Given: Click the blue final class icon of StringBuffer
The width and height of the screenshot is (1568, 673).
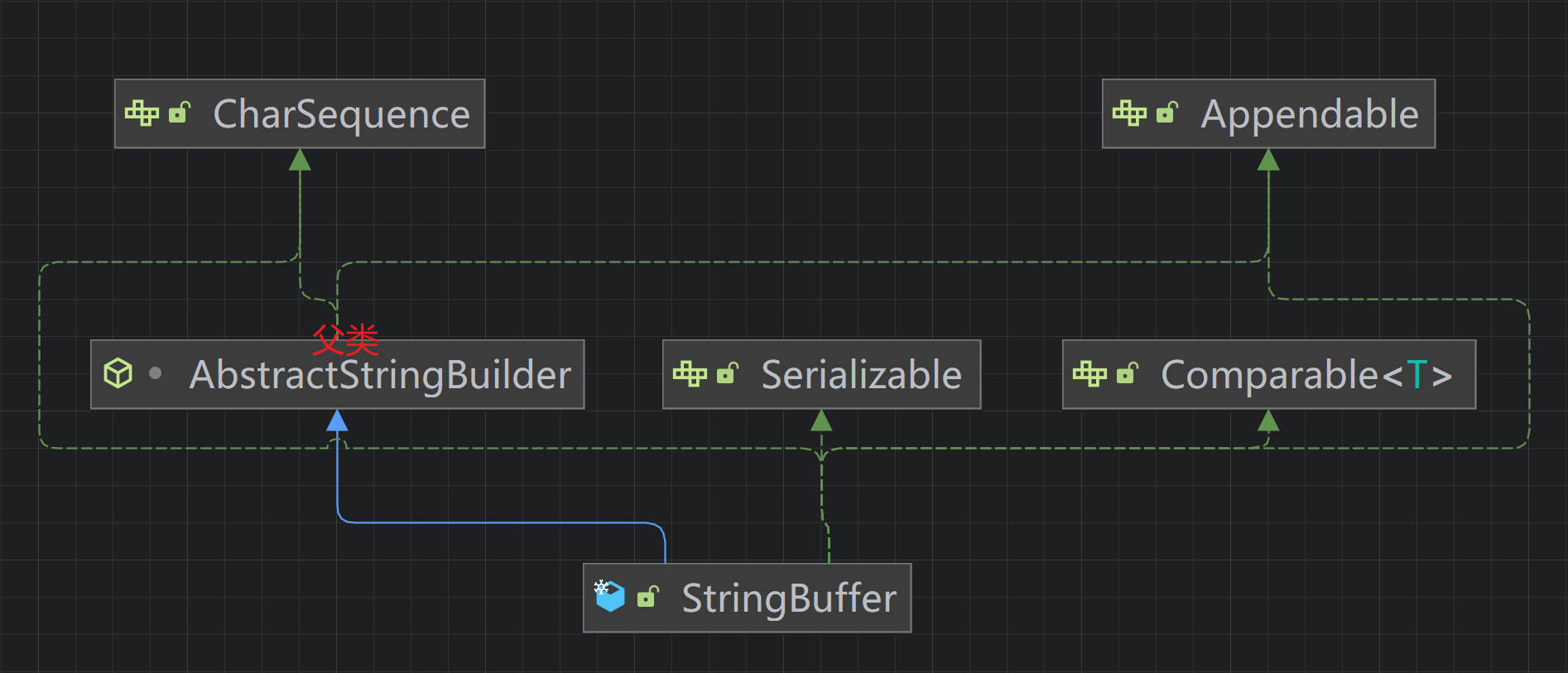Looking at the screenshot, I should tap(610, 596).
